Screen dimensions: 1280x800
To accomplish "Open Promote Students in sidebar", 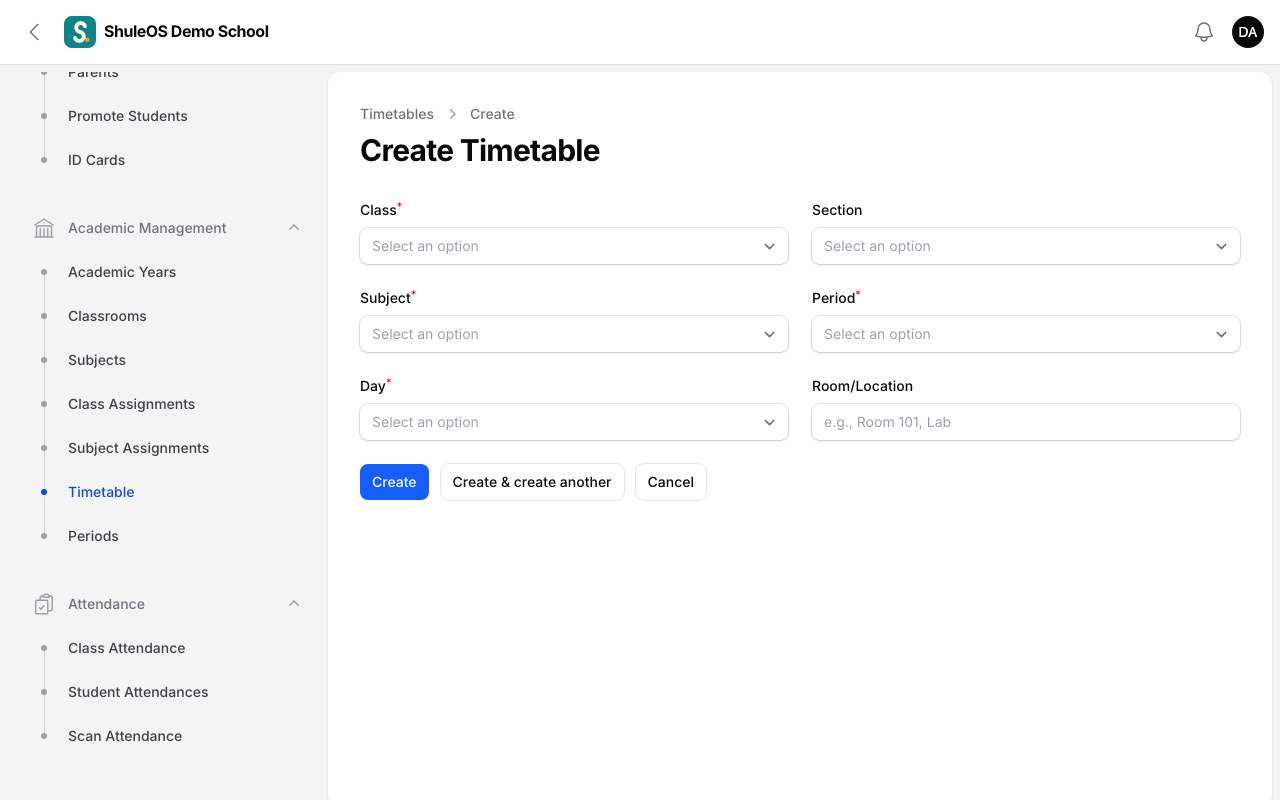I will pyautogui.click(x=128, y=116).
